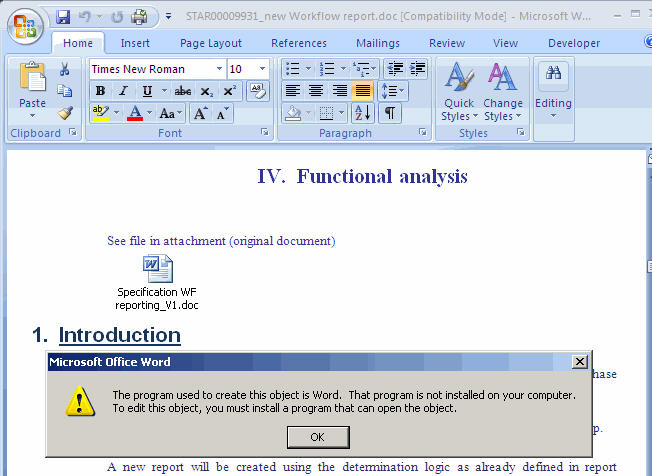Activate the Format Painter brush
Image resolution: width=652 pixels, height=476 pixels.
pos(65,112)
